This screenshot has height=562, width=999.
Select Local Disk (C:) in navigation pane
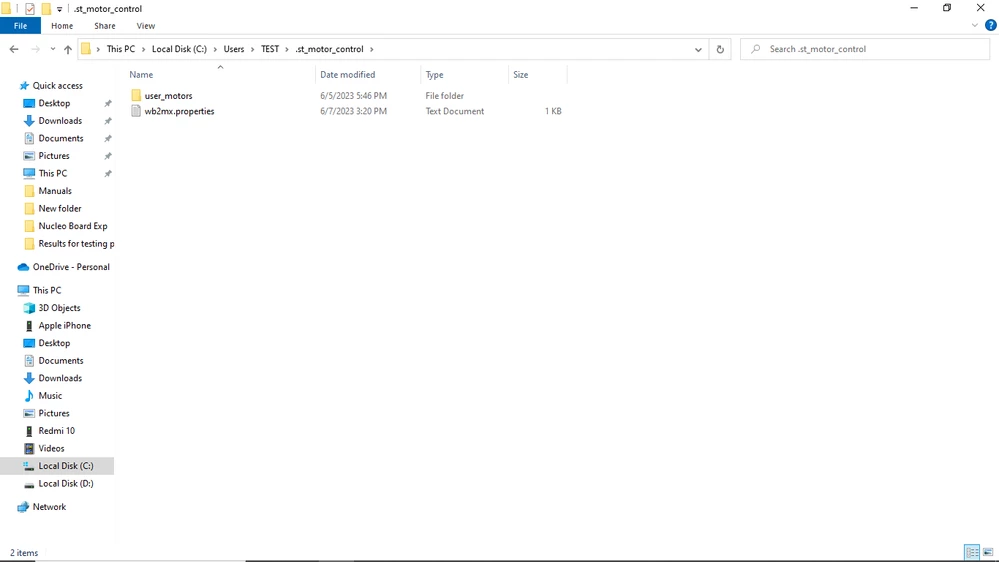[x=66, y=466]
